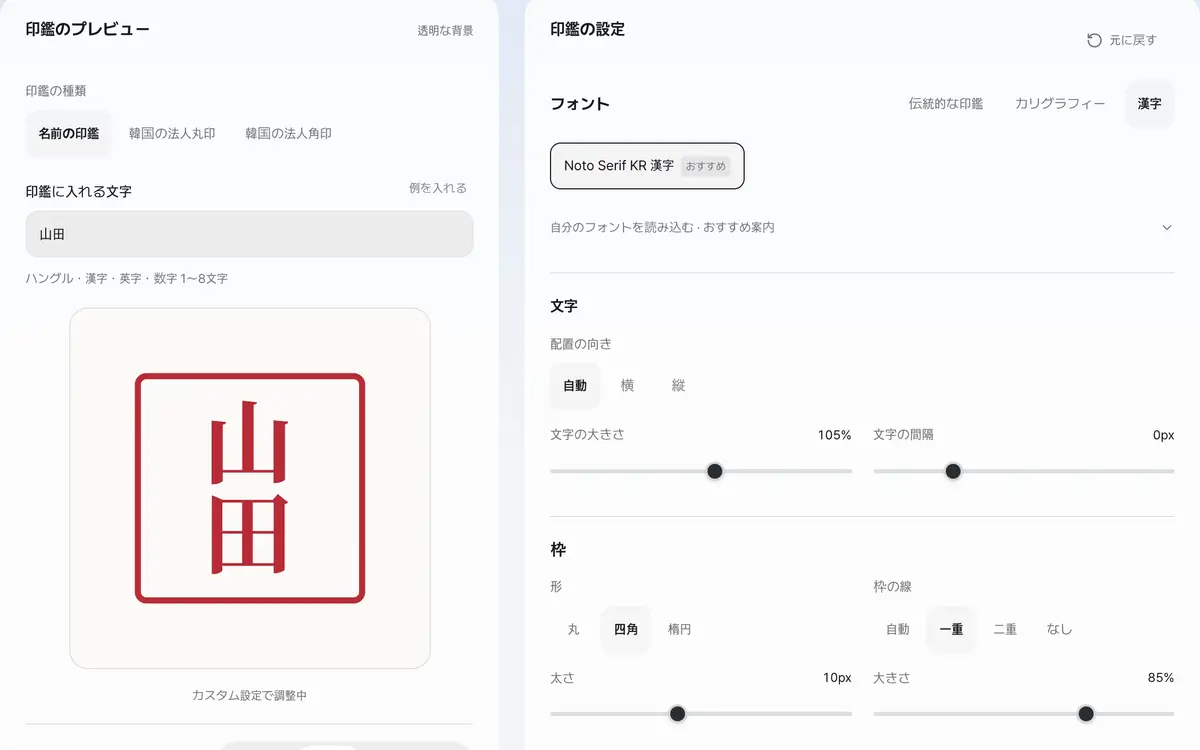The height and width of the screenshot is (750, 1200).
Task: Click the 85% frame size value
Action: tap(1161, 678)
